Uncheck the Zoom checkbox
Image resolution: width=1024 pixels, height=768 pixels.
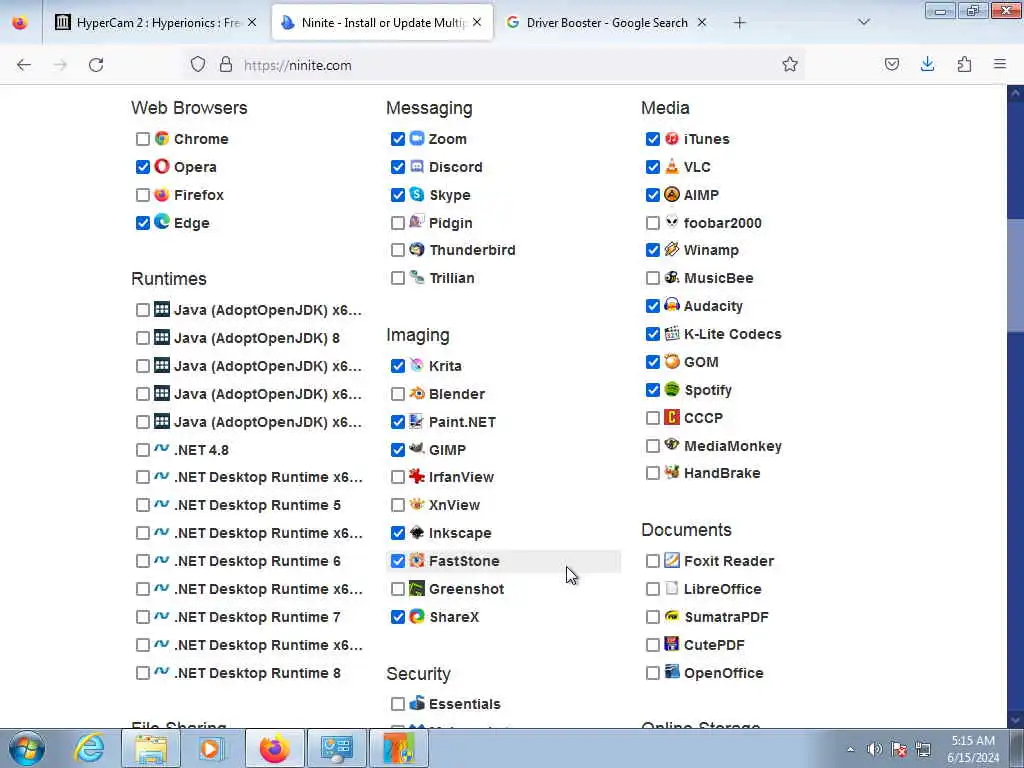(398, 139)
